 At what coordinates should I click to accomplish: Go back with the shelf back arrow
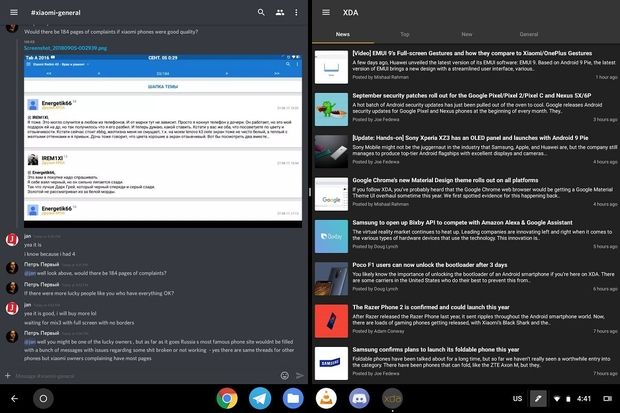14,398
